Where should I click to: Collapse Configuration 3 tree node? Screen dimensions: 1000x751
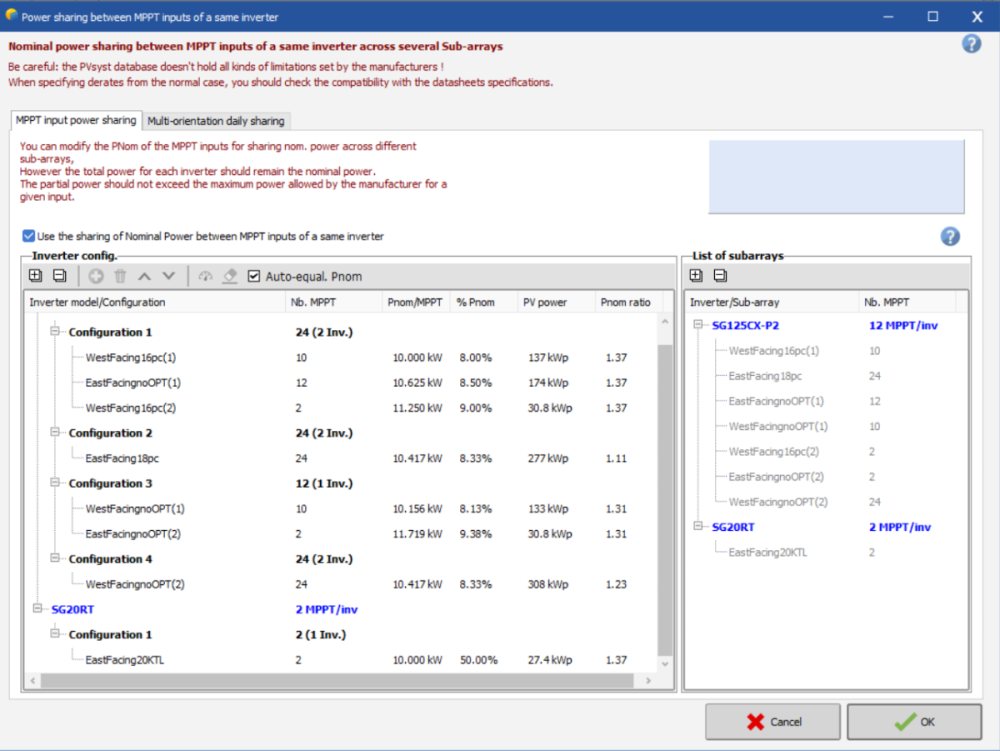(x=56, y=483)
